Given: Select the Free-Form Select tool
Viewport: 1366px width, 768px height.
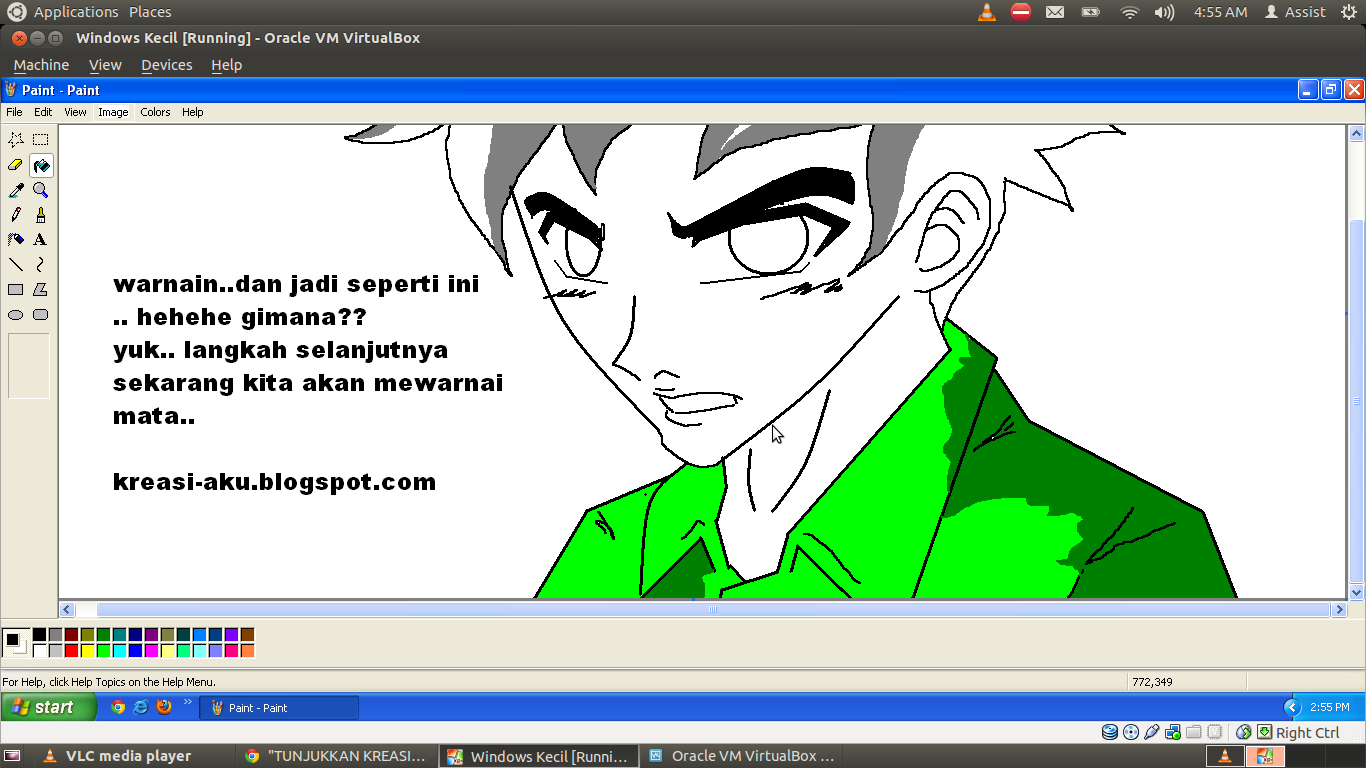Looking at the screenshot, I should point(16,140).
